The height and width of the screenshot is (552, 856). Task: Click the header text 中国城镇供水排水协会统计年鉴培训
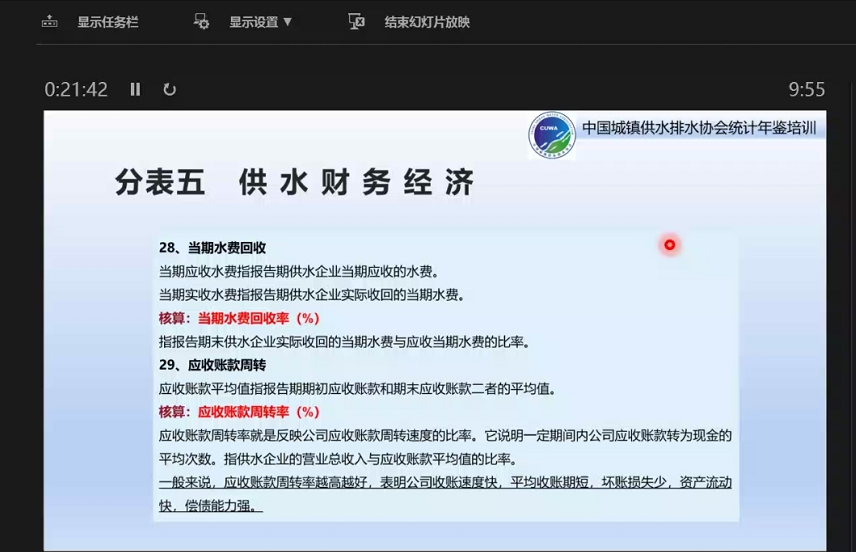point(699,128)
